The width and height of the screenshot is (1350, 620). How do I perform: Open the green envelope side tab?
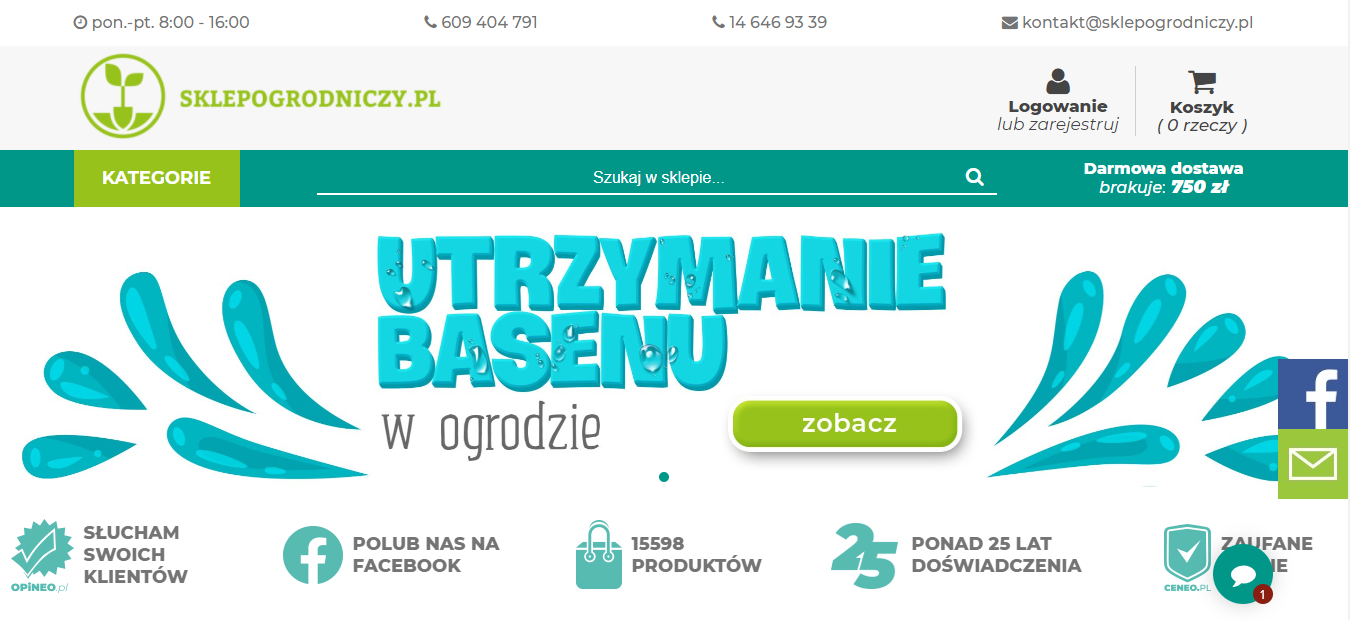tap(1314, 465)
